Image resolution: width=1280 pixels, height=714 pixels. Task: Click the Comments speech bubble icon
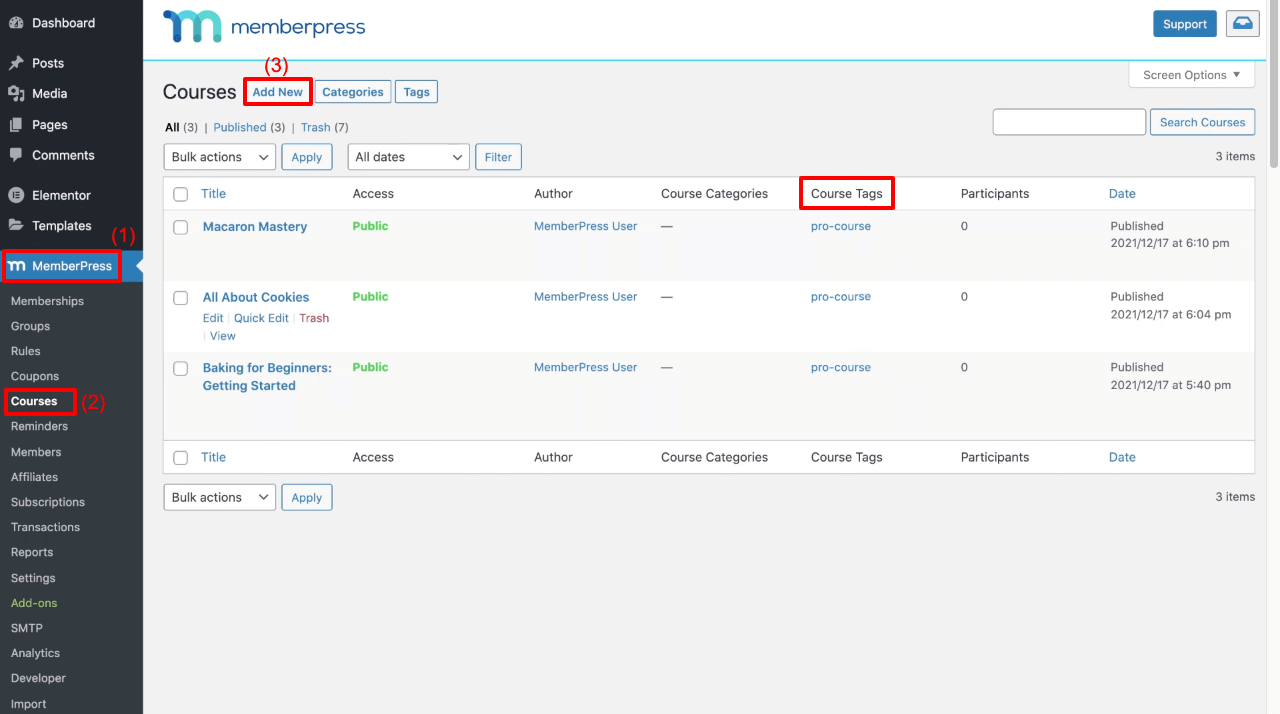(16, 155)
